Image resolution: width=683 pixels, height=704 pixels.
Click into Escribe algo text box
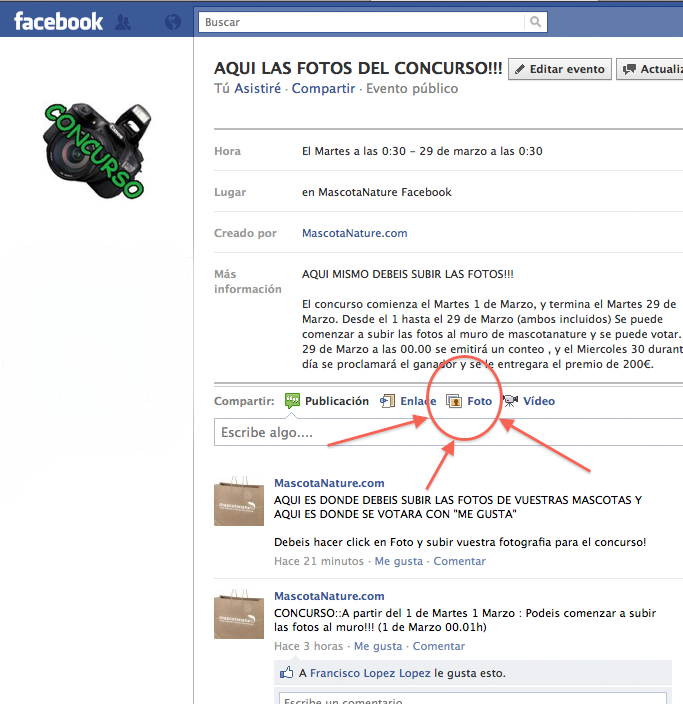[x=445, y=433]
